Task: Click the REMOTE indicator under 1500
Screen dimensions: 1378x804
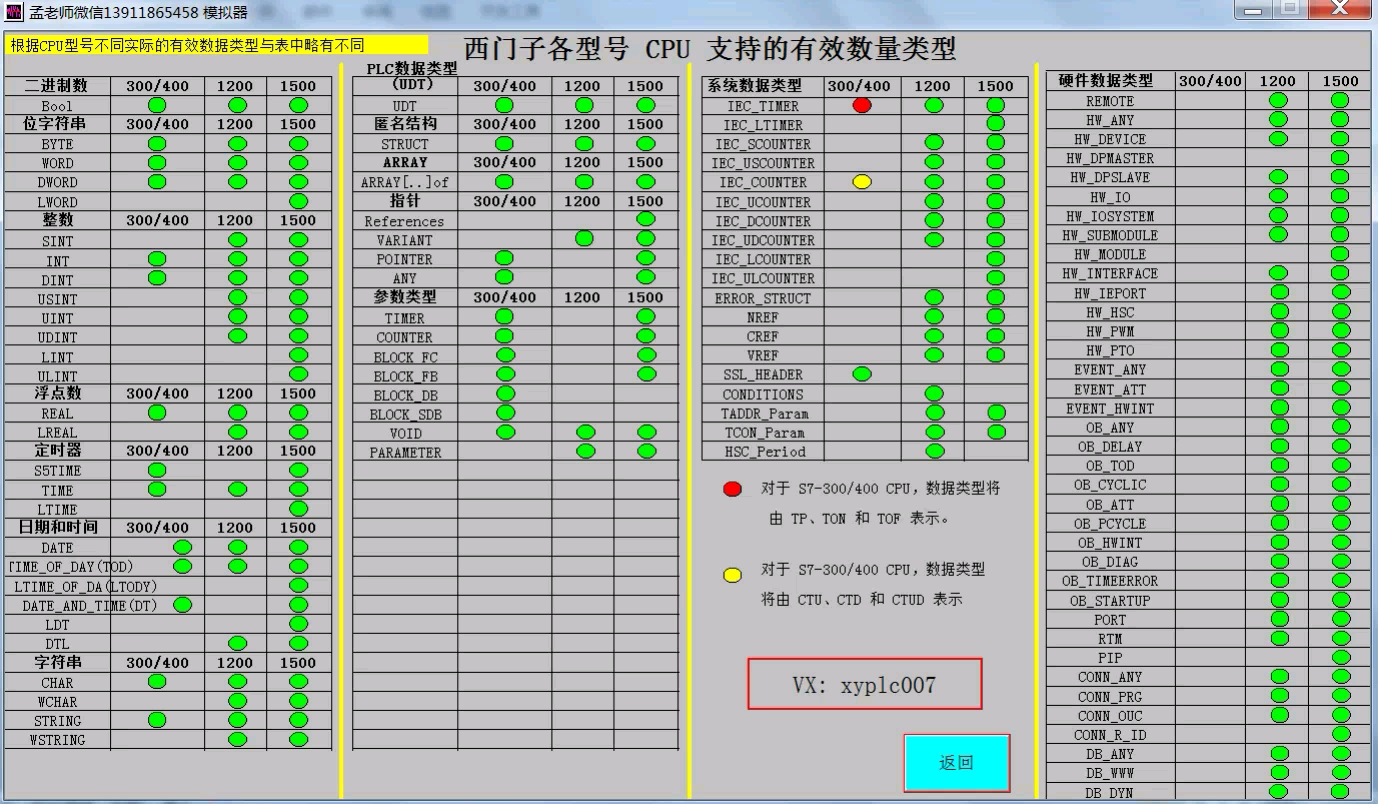Action: click(x=1340, y=100)
